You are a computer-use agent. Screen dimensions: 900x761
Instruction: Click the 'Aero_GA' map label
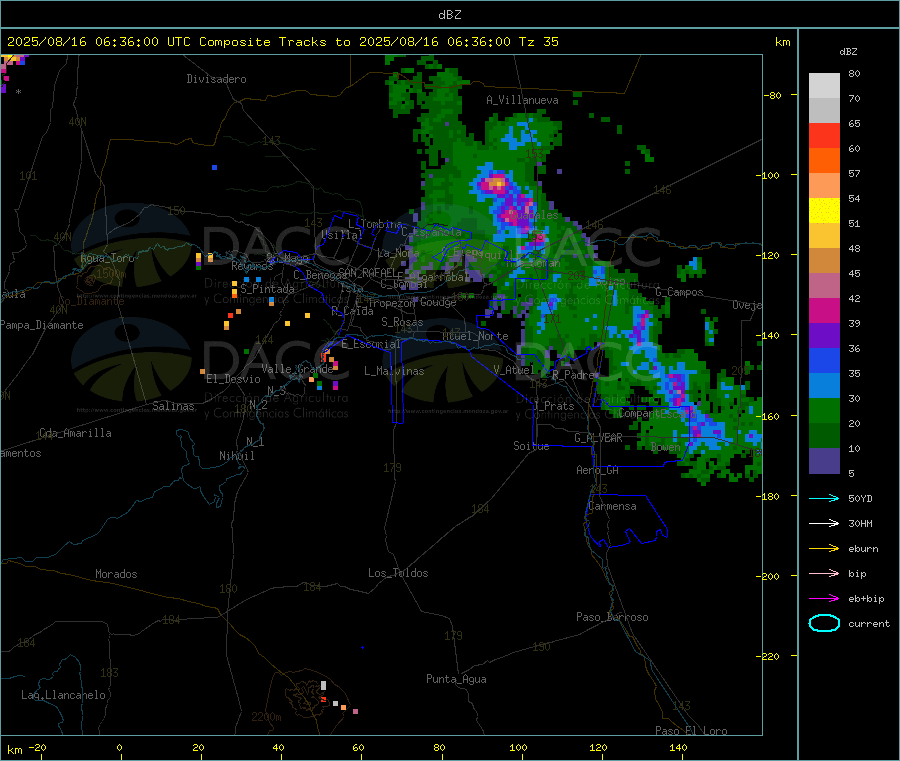tap(598, 470)
